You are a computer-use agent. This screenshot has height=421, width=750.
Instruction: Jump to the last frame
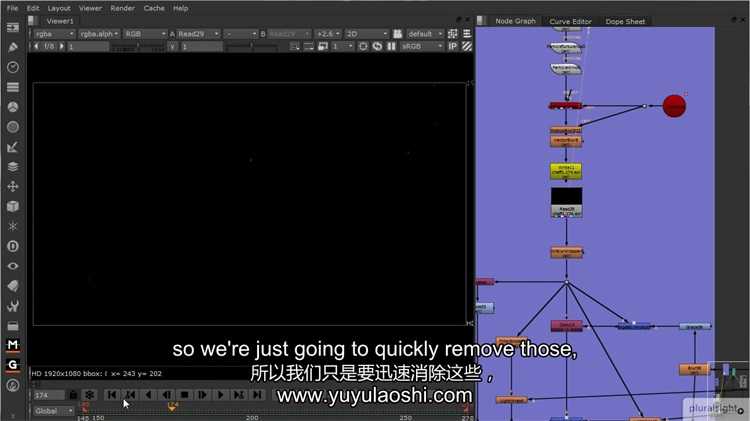coord(257,395)
